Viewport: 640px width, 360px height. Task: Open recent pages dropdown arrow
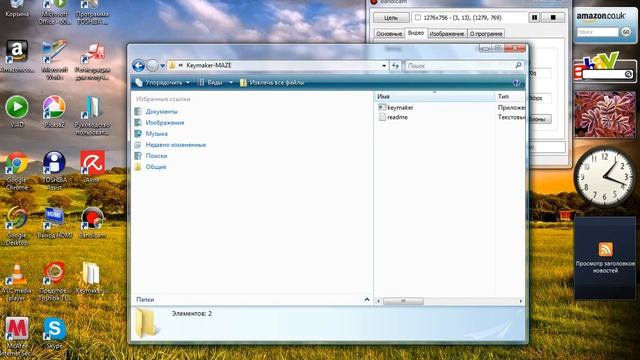point(162,66)
